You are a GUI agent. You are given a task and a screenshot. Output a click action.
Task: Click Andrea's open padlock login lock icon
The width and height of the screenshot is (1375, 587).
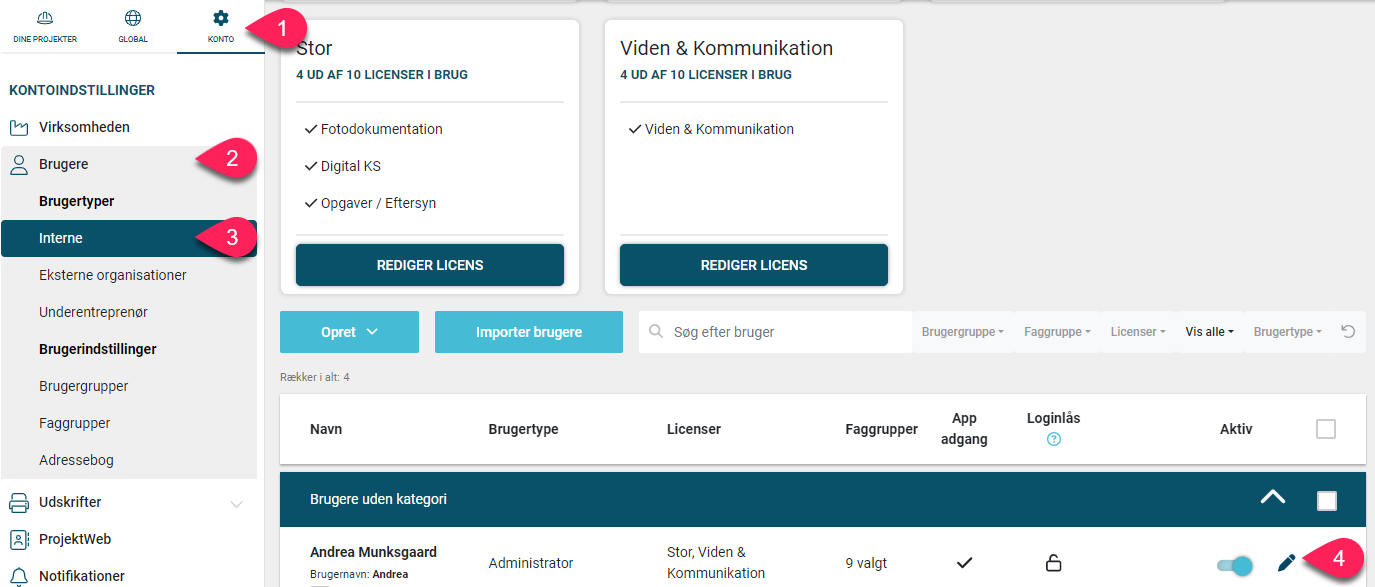click(1053, 563)
